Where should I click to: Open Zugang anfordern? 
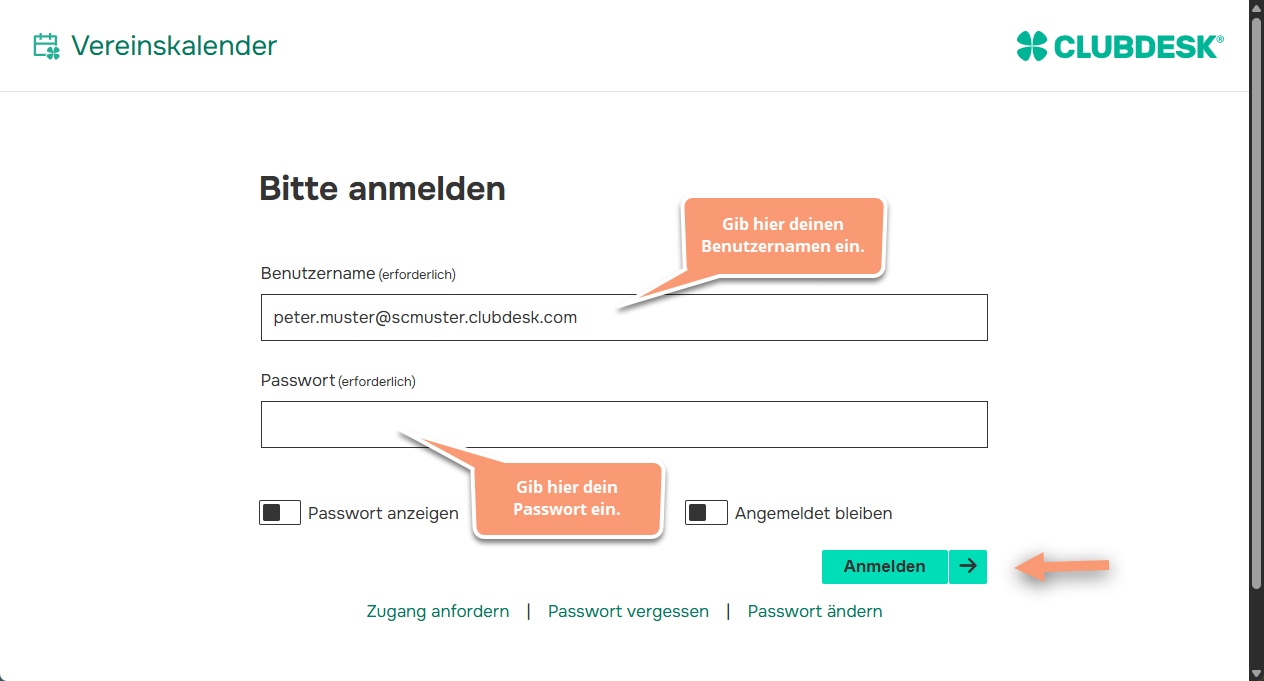(437, 611)
